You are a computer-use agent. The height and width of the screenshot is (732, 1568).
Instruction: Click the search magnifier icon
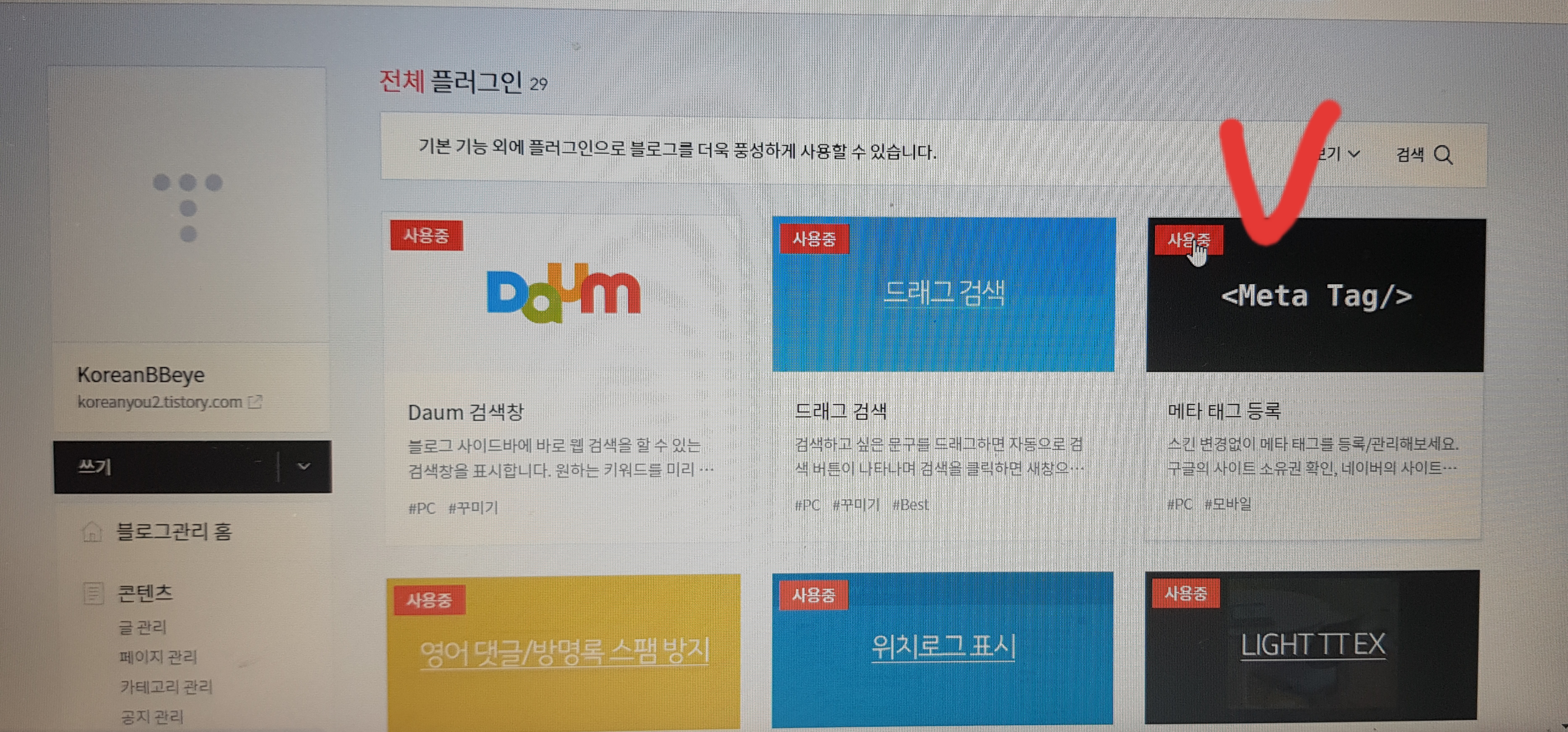[x=1443, y=155]
